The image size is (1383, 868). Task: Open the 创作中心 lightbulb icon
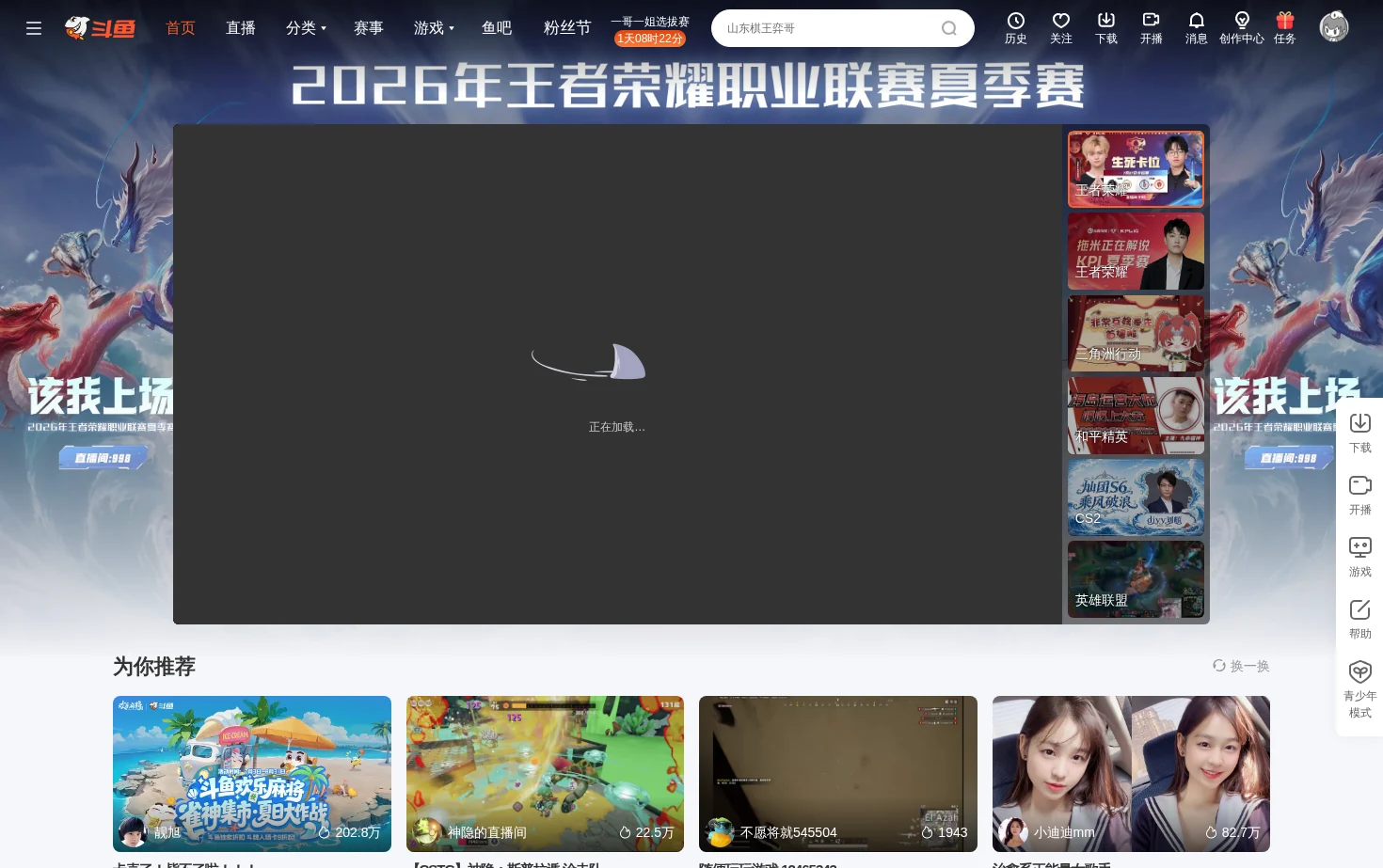pyautogui.click(x=1242, y=28)
